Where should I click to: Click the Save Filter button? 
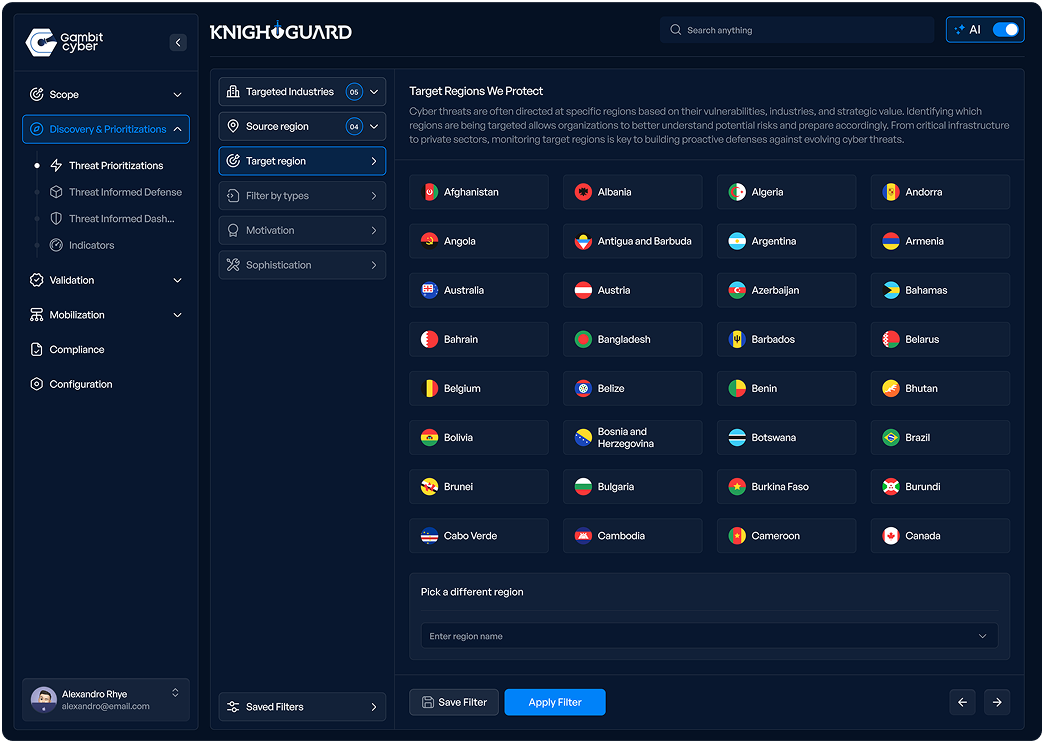tap(454, 702)
